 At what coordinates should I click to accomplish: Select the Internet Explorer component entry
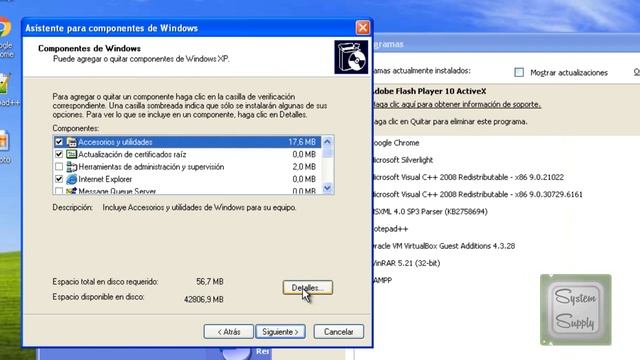tap(105, 179)
